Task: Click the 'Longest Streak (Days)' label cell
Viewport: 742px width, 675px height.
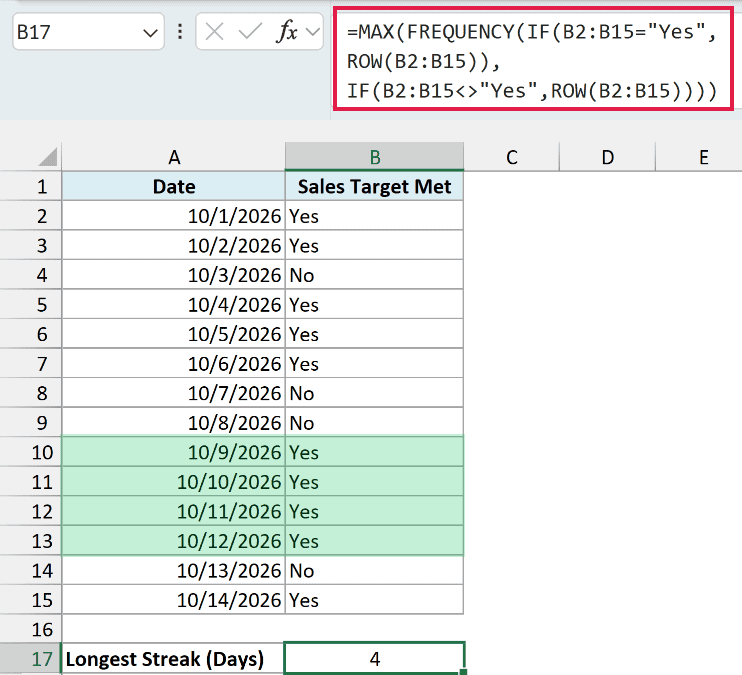Action: coord(174,659)
